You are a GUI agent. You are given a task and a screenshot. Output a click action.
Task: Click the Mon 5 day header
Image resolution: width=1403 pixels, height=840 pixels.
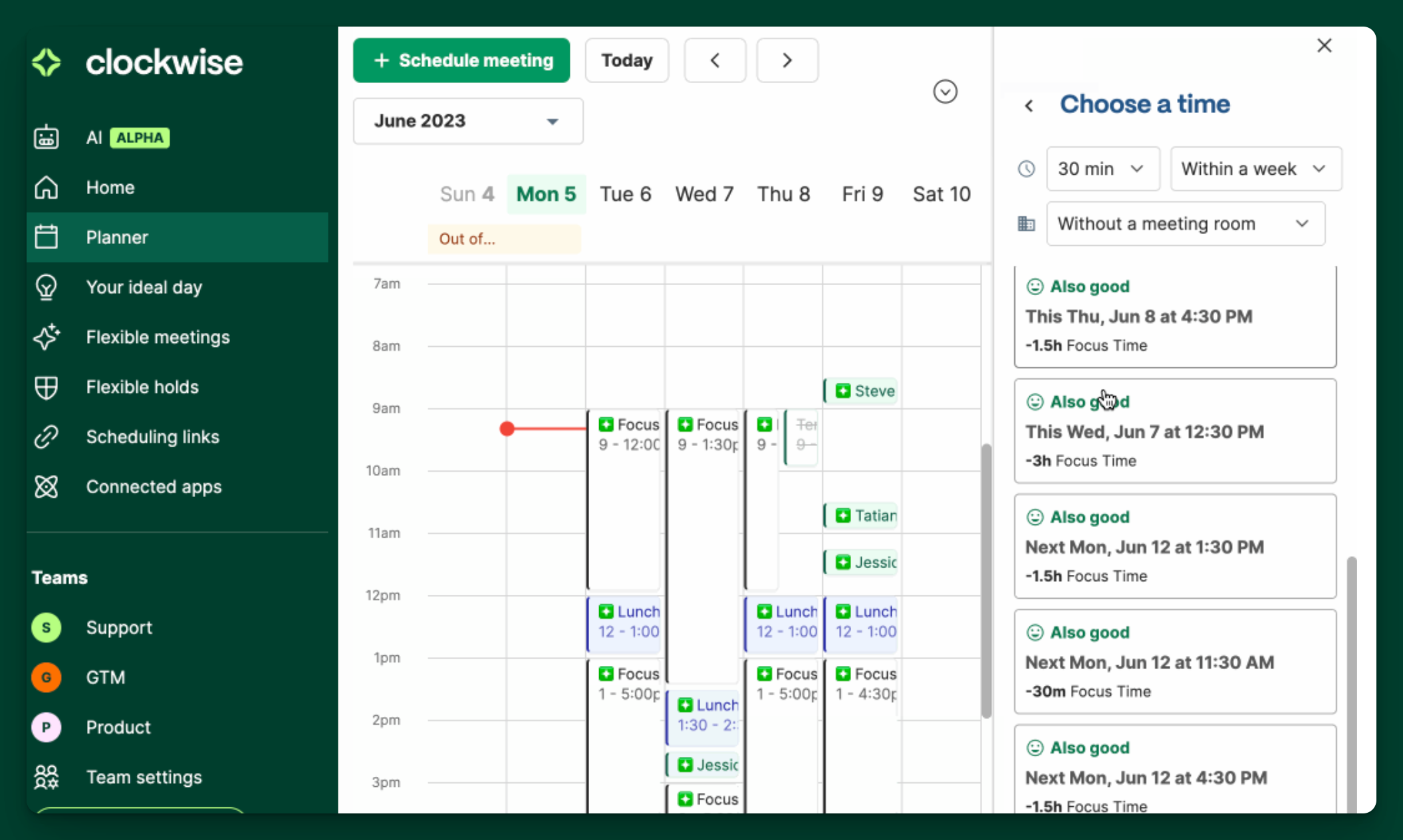[546, 194]
